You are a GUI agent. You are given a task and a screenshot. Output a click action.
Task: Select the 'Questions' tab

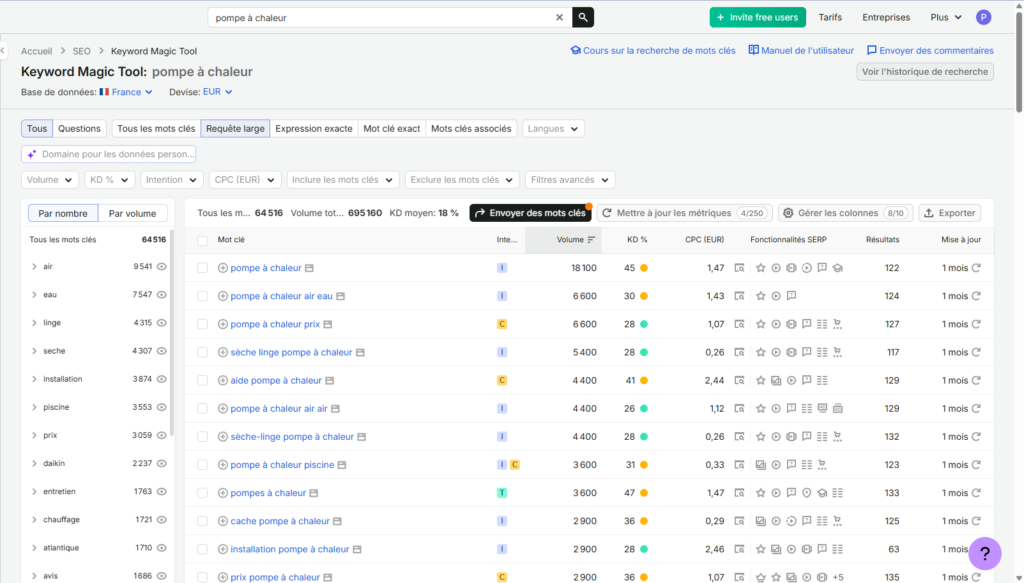pos(79,129)
